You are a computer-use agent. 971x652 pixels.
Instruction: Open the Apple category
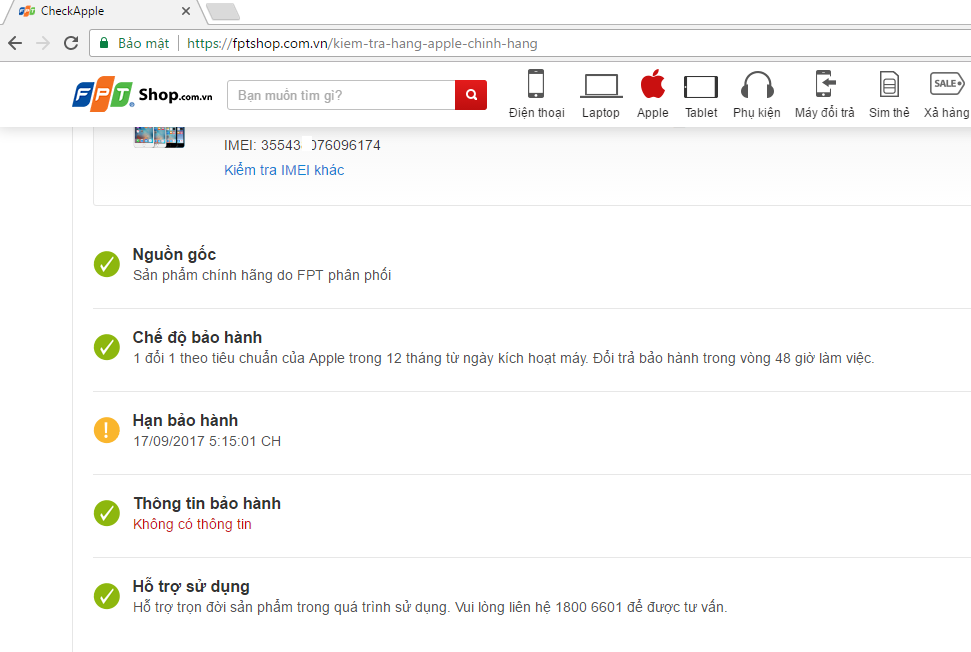click(653, 94)
